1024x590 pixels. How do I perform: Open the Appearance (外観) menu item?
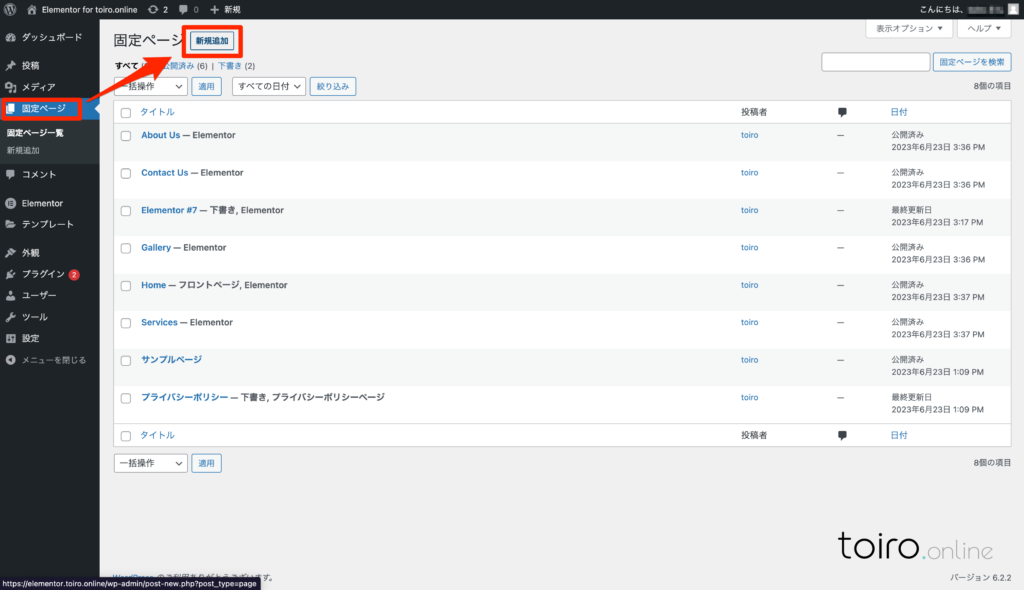coord(31,253)
